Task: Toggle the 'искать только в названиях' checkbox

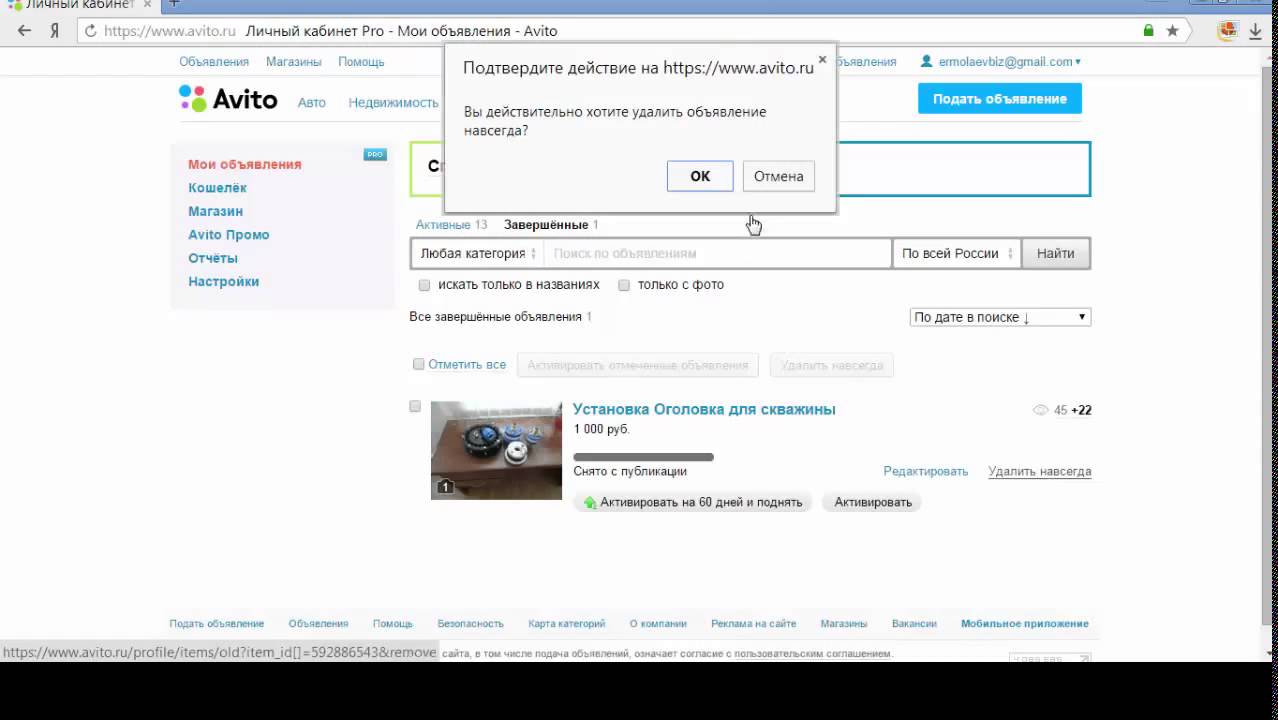Action: pos(424,285)
